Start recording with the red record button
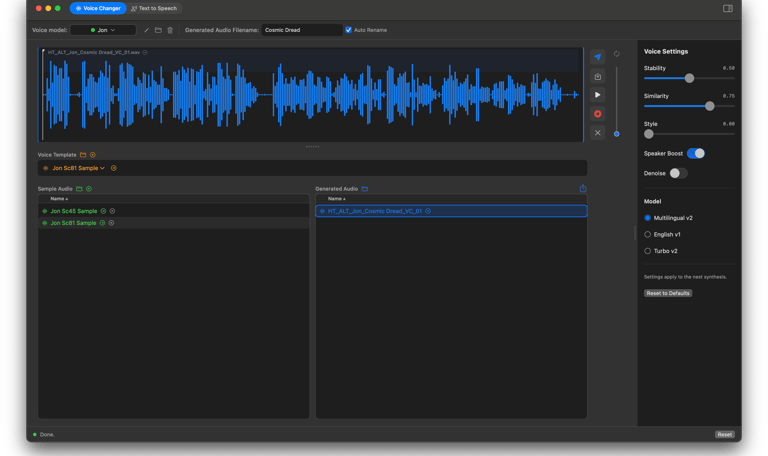 (x=597, y=114)
